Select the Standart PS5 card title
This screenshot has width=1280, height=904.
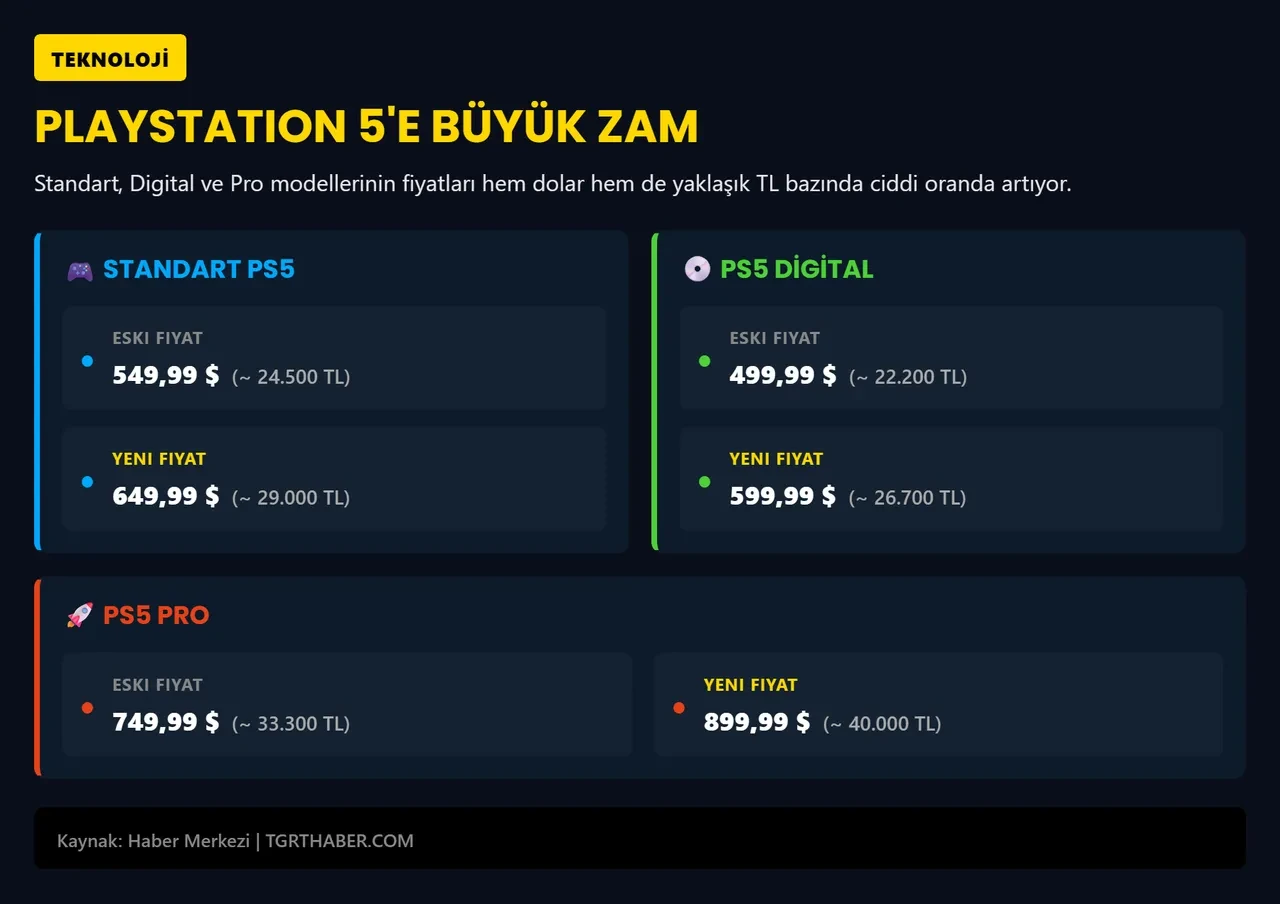[x=199, y=269]
